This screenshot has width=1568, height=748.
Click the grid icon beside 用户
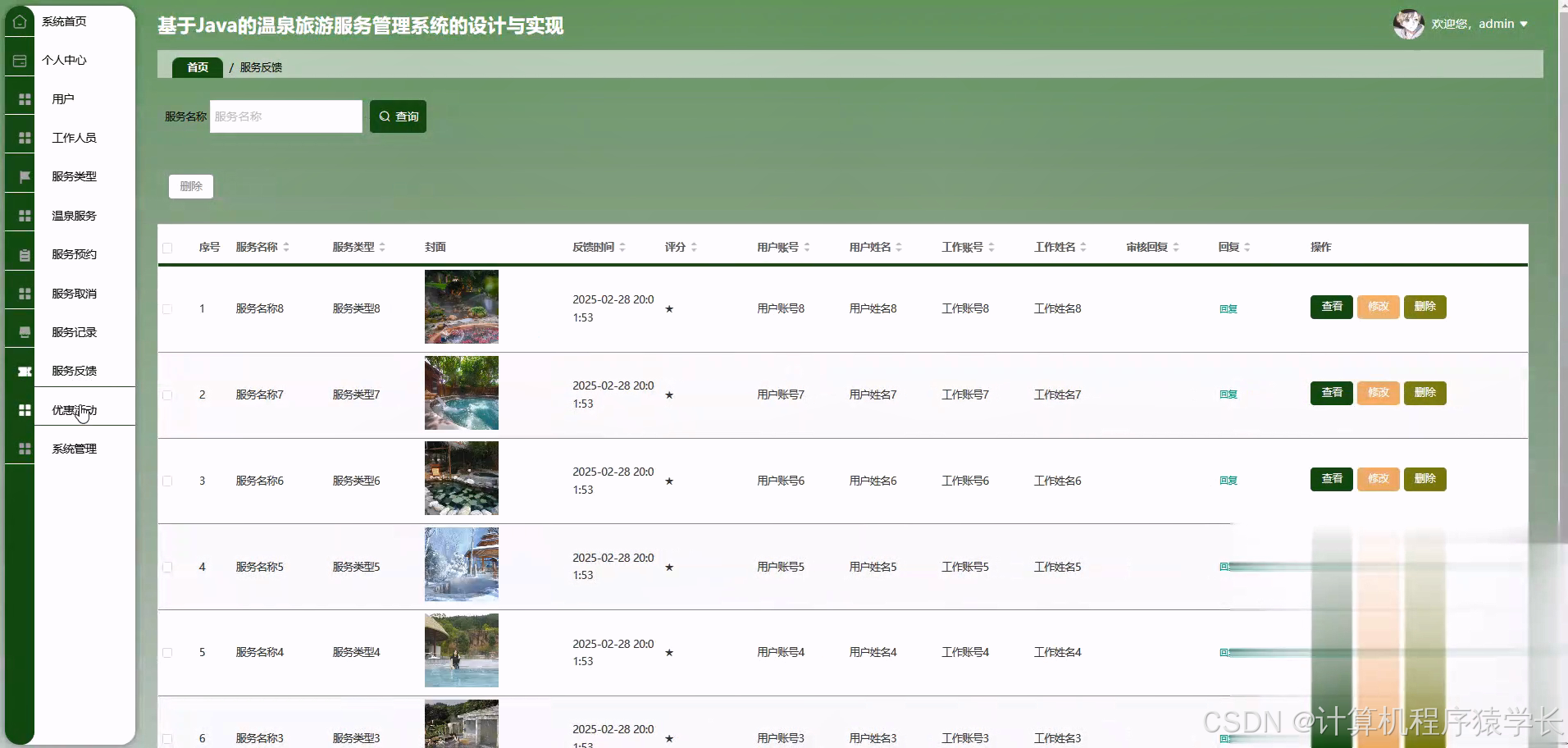pyautogui.click(x=25, y=99)
